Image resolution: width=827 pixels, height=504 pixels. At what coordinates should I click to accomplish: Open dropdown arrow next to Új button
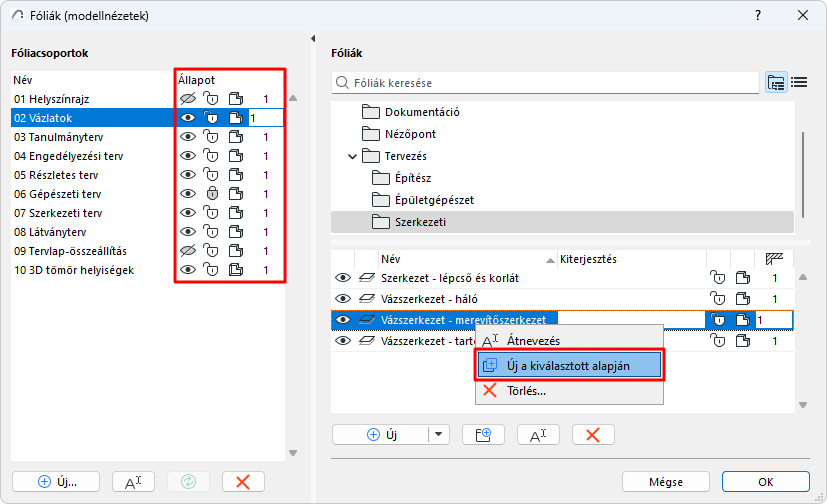(x=440, y=434)
